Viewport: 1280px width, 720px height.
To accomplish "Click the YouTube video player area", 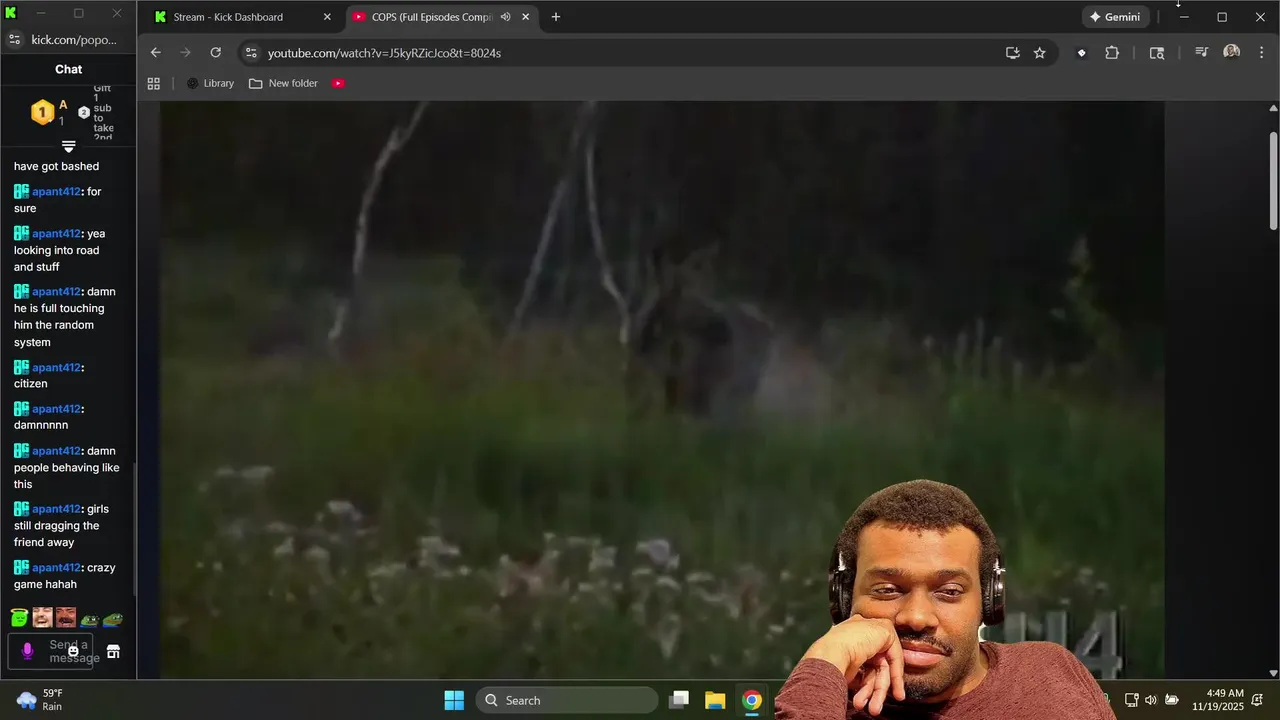I will 661,390.
